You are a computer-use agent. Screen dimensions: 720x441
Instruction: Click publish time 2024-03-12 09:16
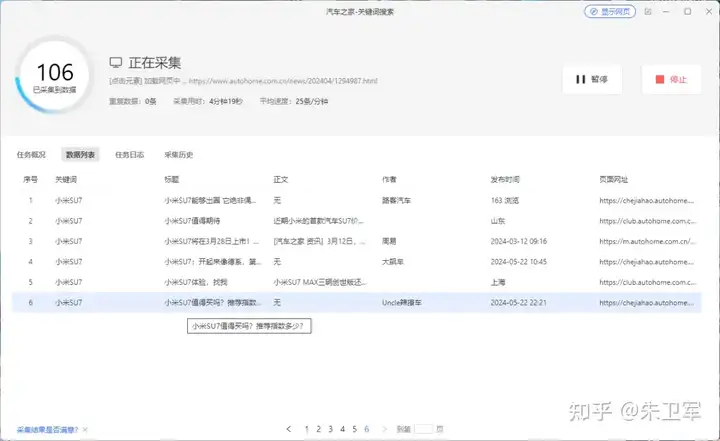click(518, 242)
